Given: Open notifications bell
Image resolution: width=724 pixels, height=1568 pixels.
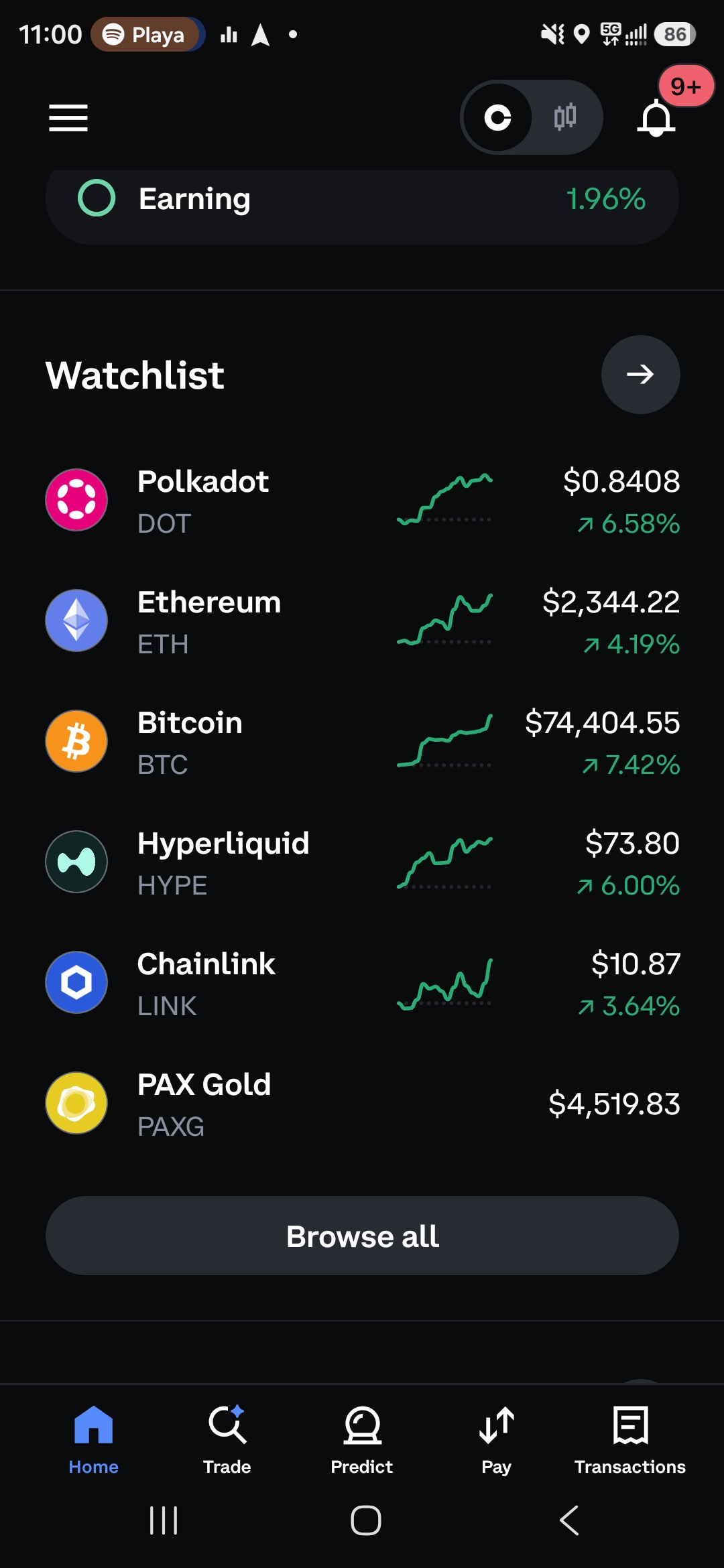Looking at the screenshot, I should tap(656, 118).
